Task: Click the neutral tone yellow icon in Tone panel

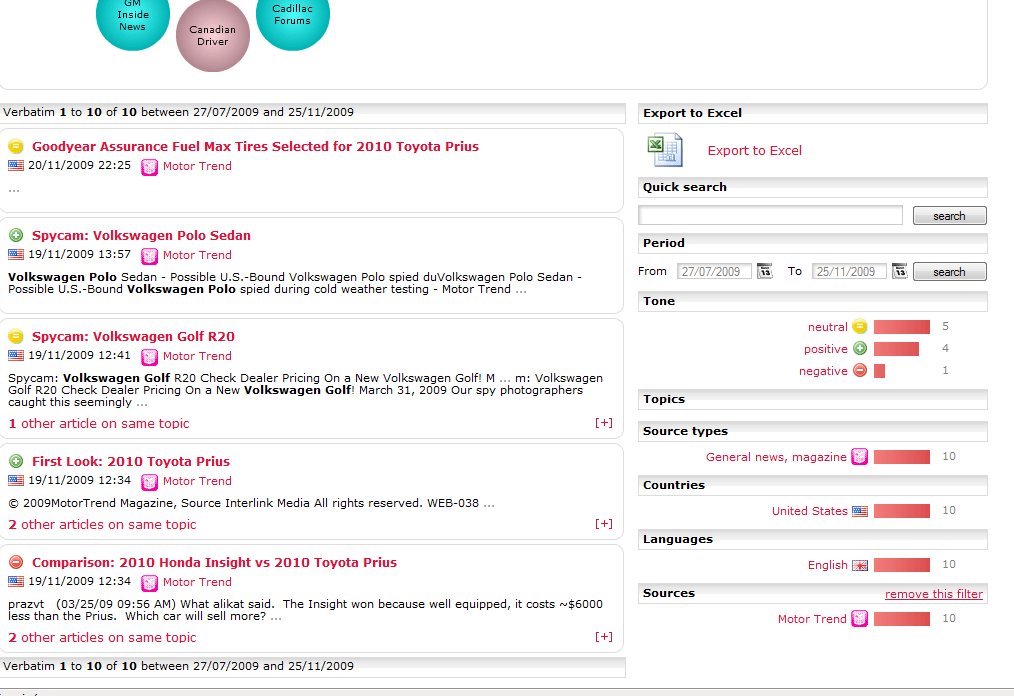Action: pyautogui.click(x=859, y=327)
